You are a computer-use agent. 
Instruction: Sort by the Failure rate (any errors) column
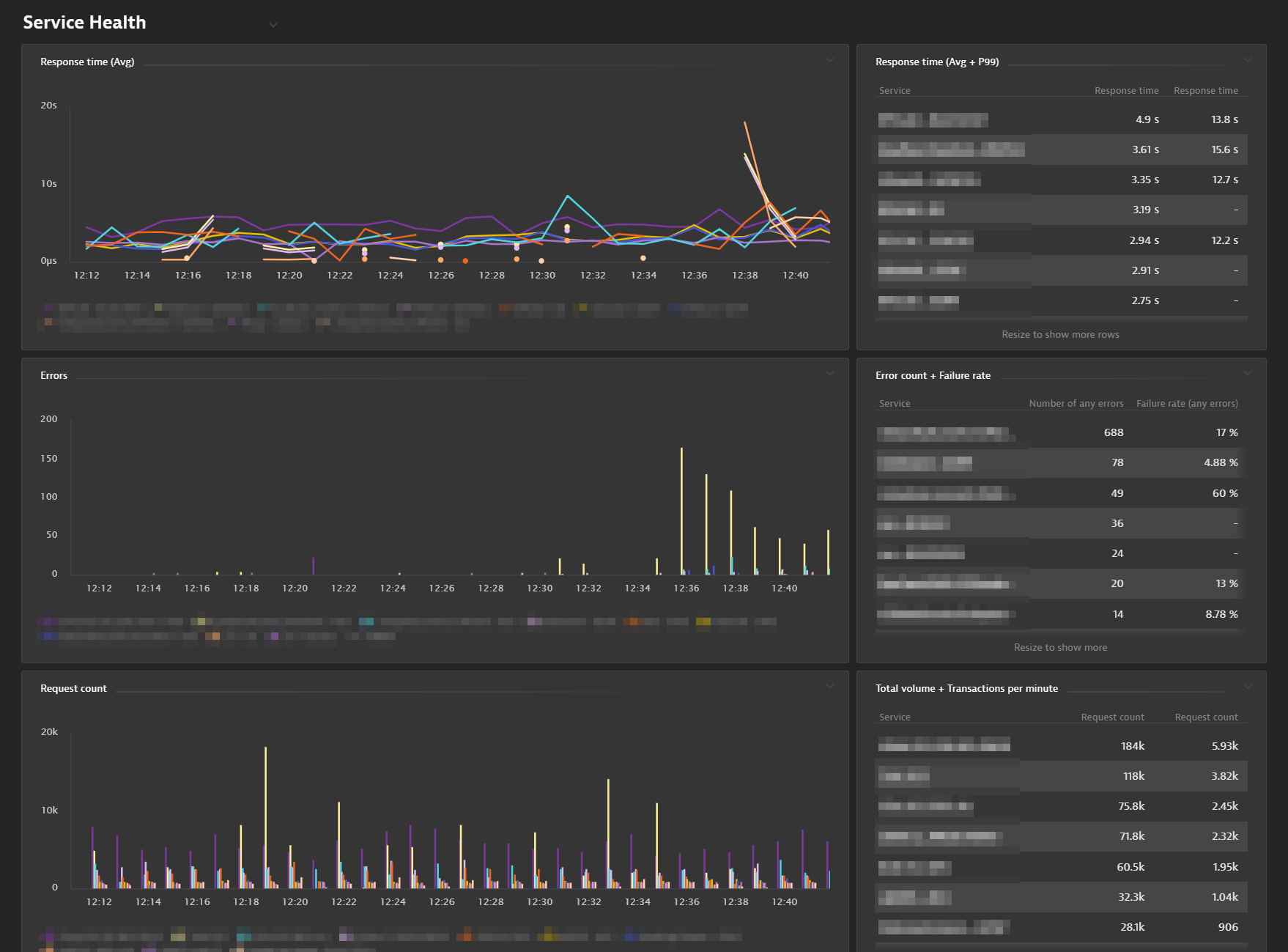click(1187, 404)
